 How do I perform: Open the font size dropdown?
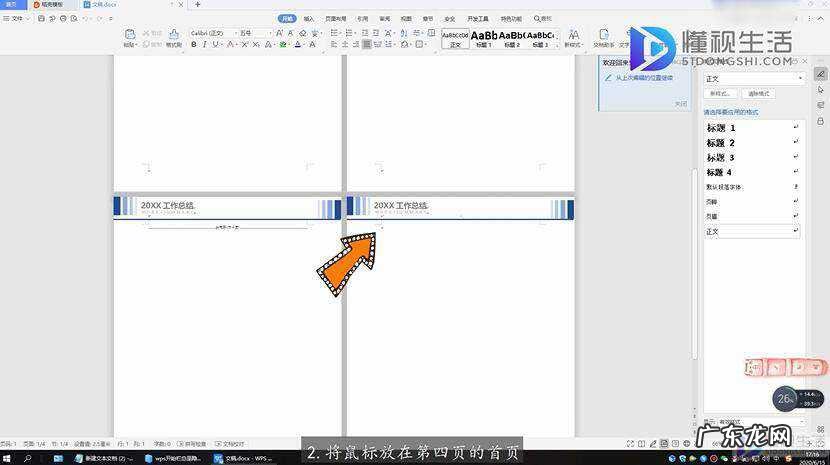tap(254, 33)
